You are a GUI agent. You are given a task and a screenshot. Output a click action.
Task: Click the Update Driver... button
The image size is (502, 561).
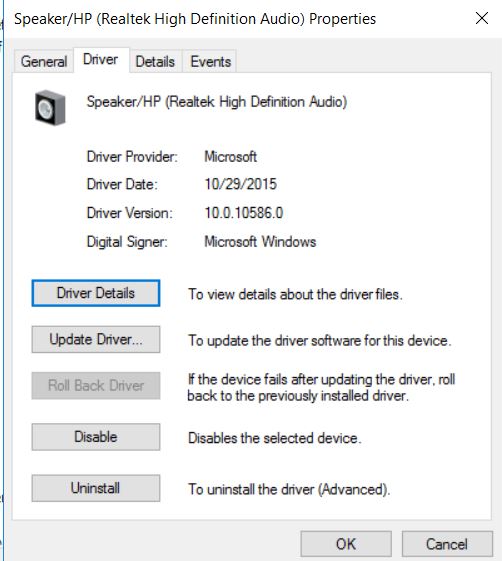pyautogui.click(x=96, y=339)
